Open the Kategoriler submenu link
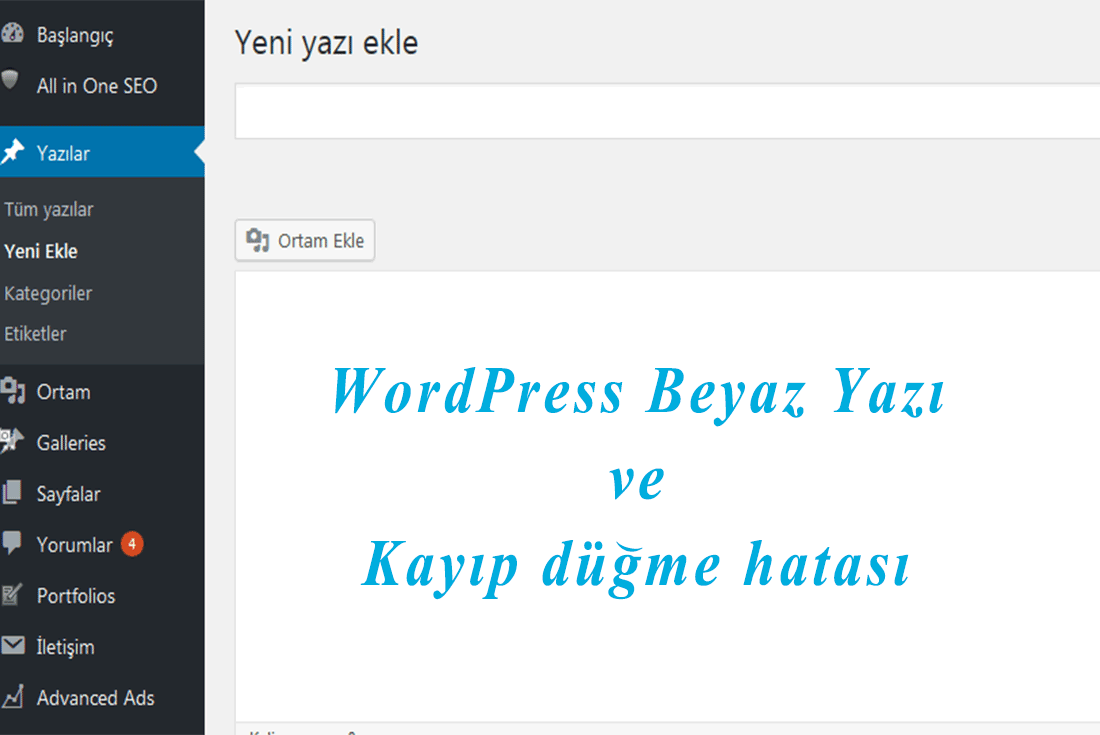 pyautogui.click(x=48, y=293)
